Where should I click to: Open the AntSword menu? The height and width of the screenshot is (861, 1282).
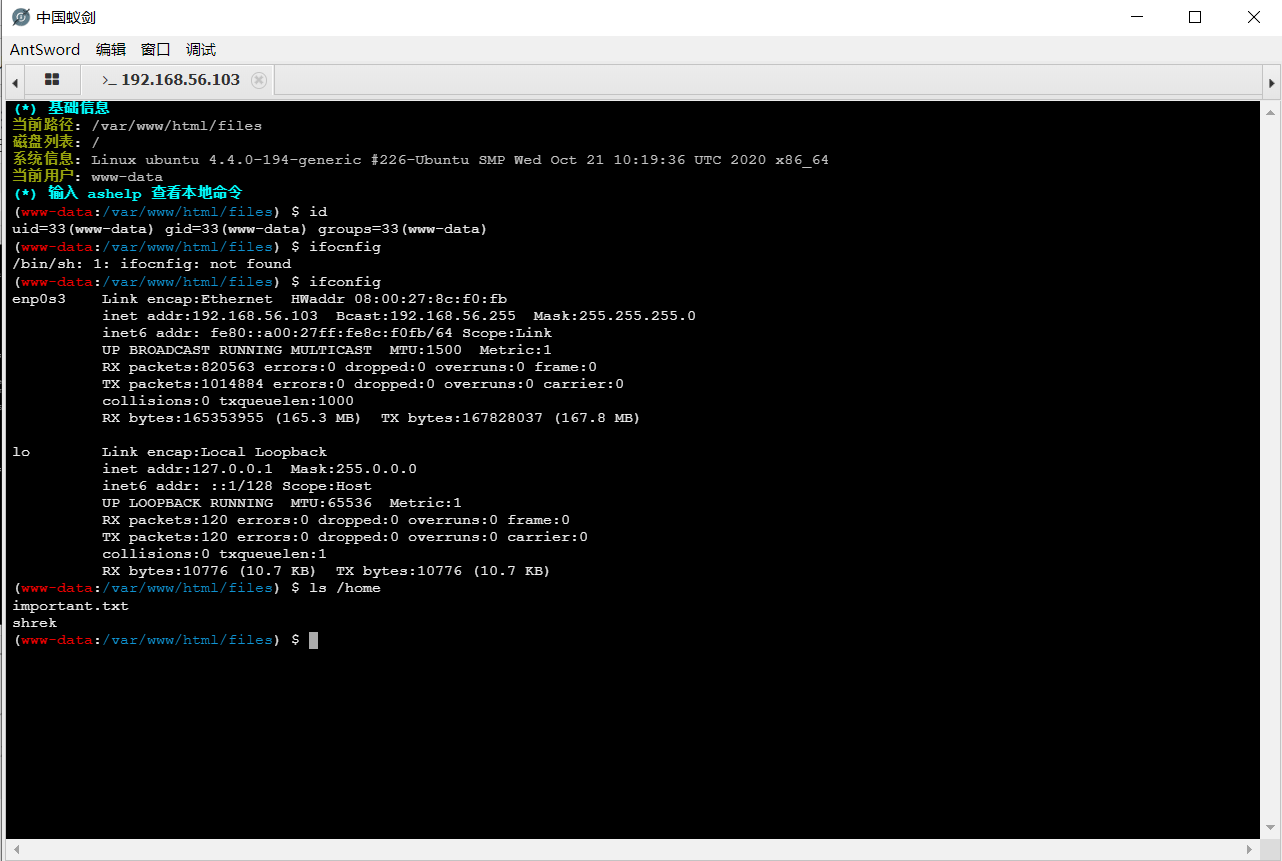[x=44, y=49]
